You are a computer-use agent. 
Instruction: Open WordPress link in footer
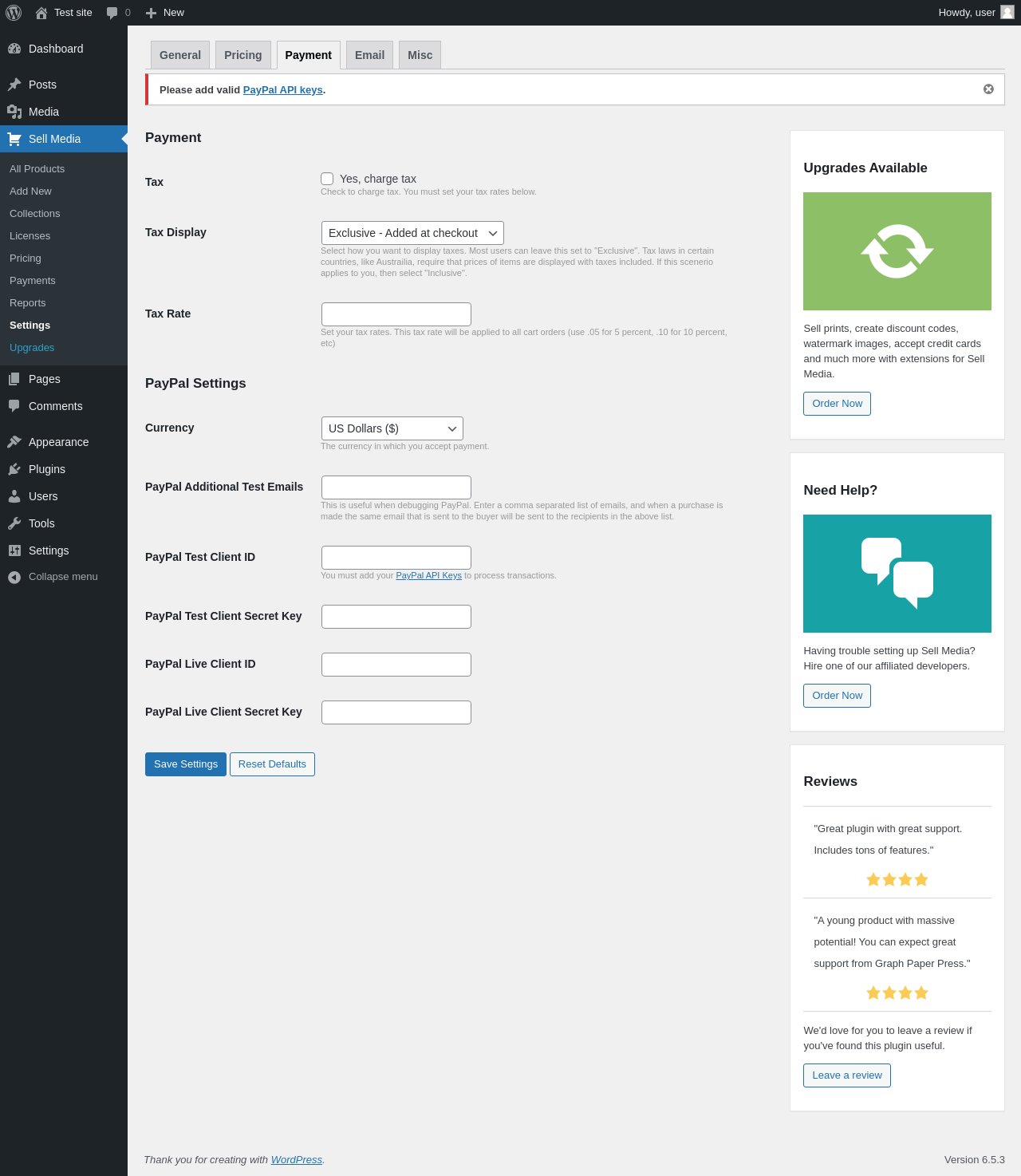[x=297, y=1160]
